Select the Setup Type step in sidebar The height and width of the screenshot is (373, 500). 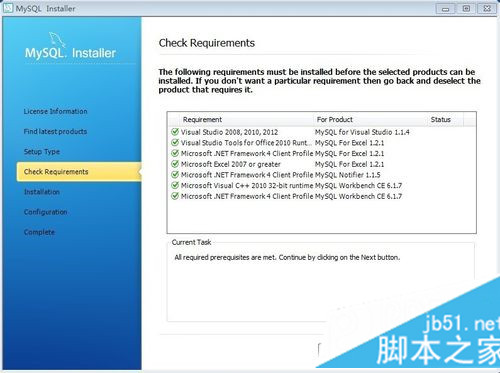(42, 152)
